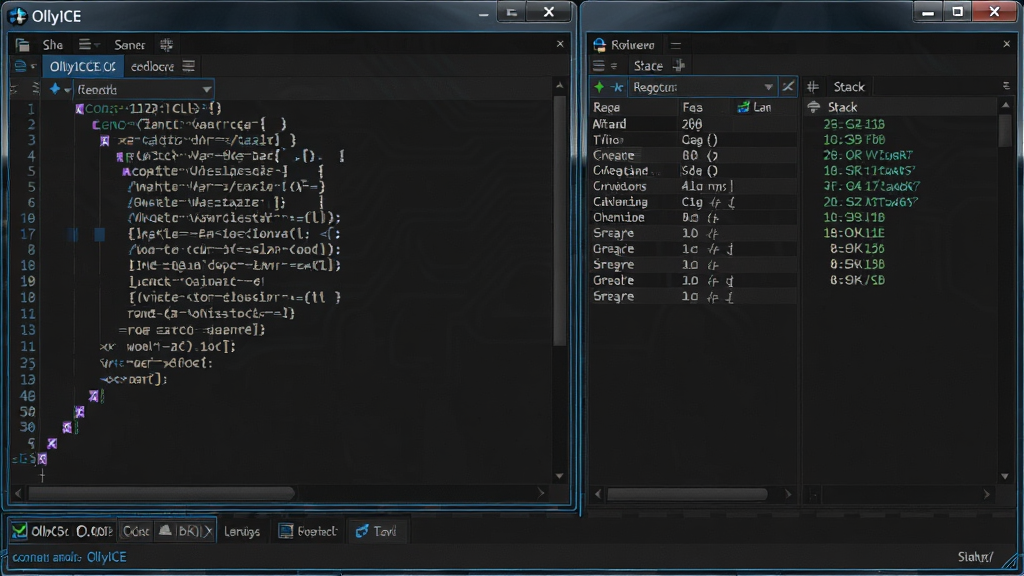1024x576 pixels.
Task: Select stack entry 19:OK 11E
Action: pyautogui.click(x=854, y=233)
